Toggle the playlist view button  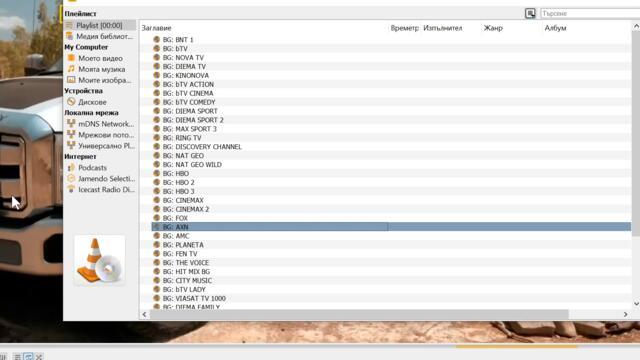point(17,357)
